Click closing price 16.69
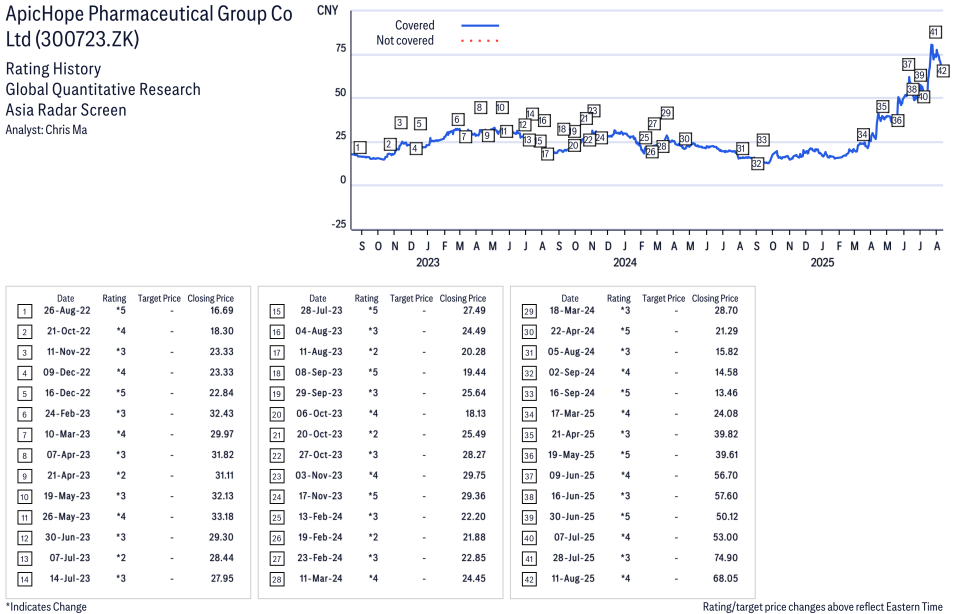 pyautogui.click(x=221, y=310)
